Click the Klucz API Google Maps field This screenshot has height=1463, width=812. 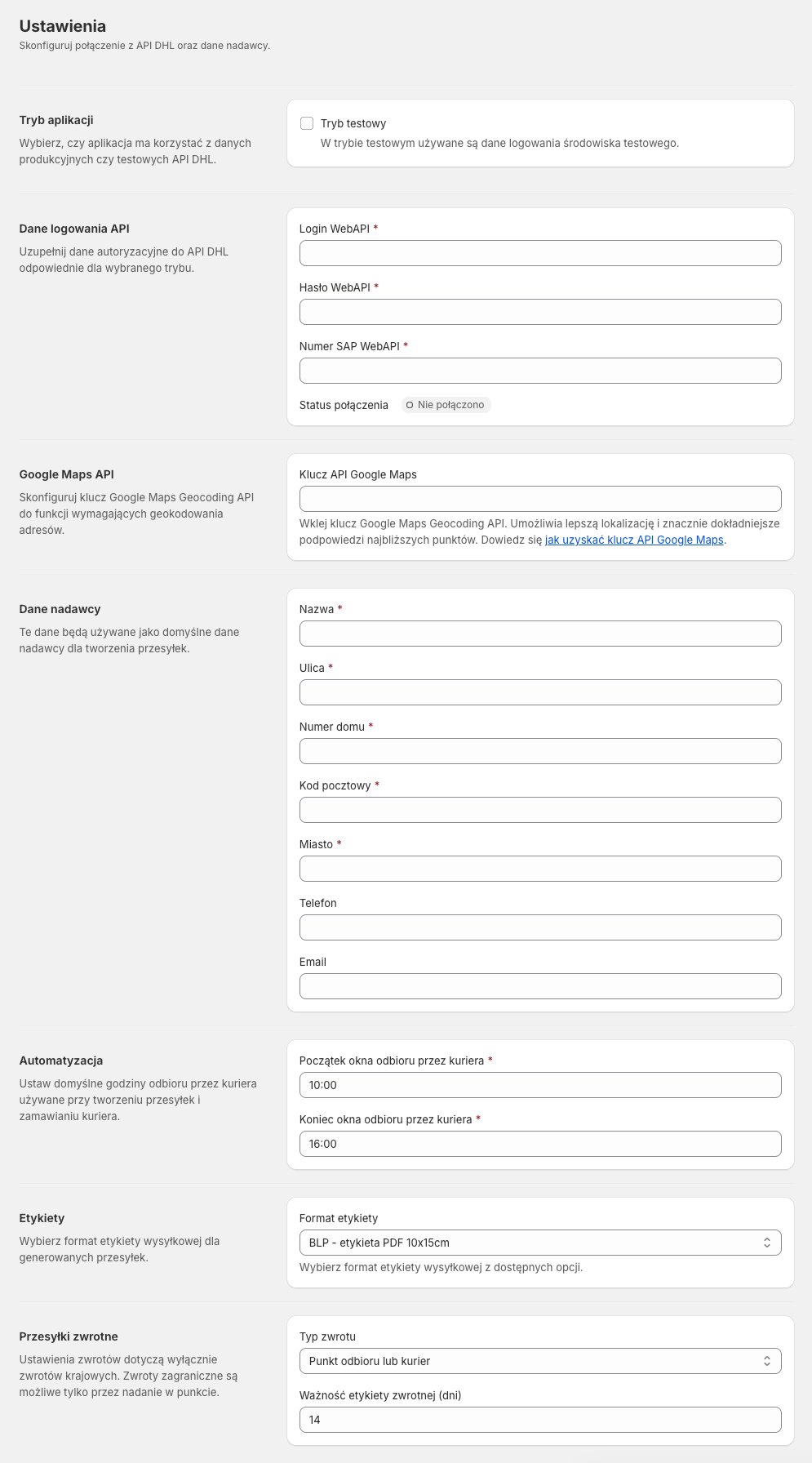point(539,499)
